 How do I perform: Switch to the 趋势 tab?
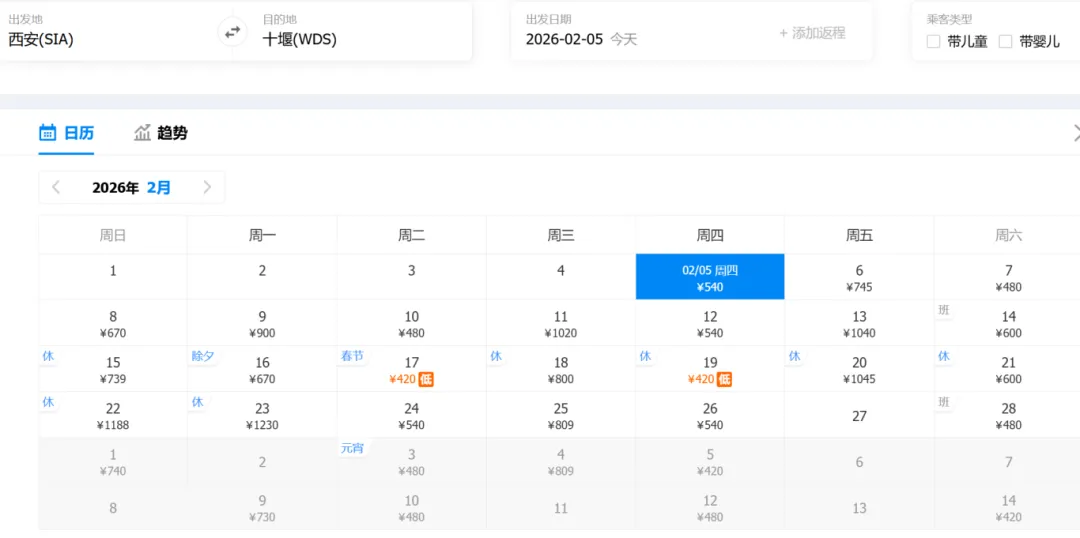tap(172, 133)
